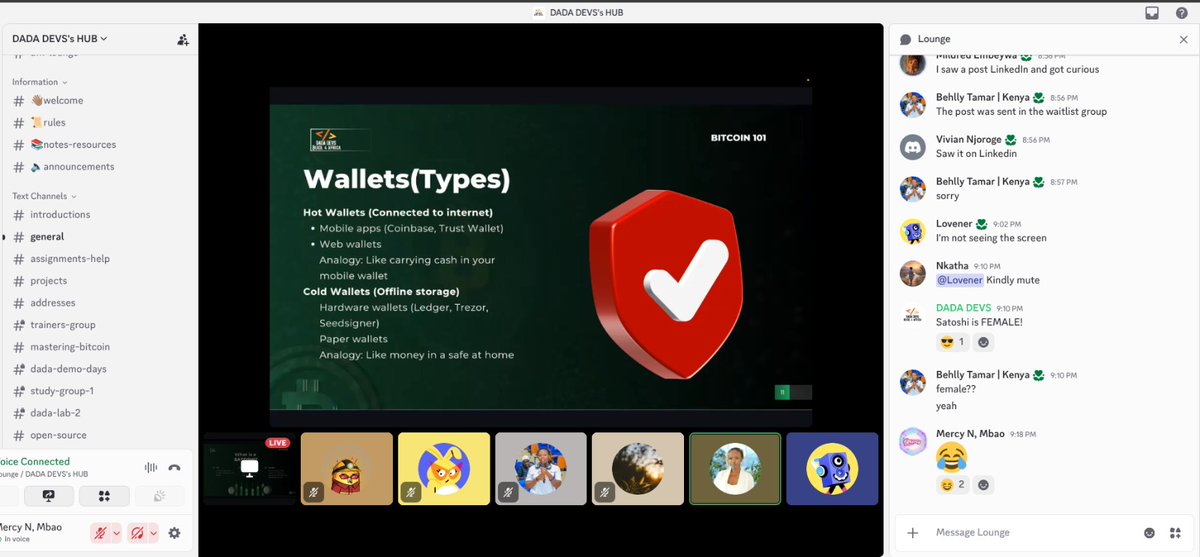This screenshot has height=557, width=1200.
Task: Open the DADA DEVS's HUB server dropdown
Action: [60, 39]
